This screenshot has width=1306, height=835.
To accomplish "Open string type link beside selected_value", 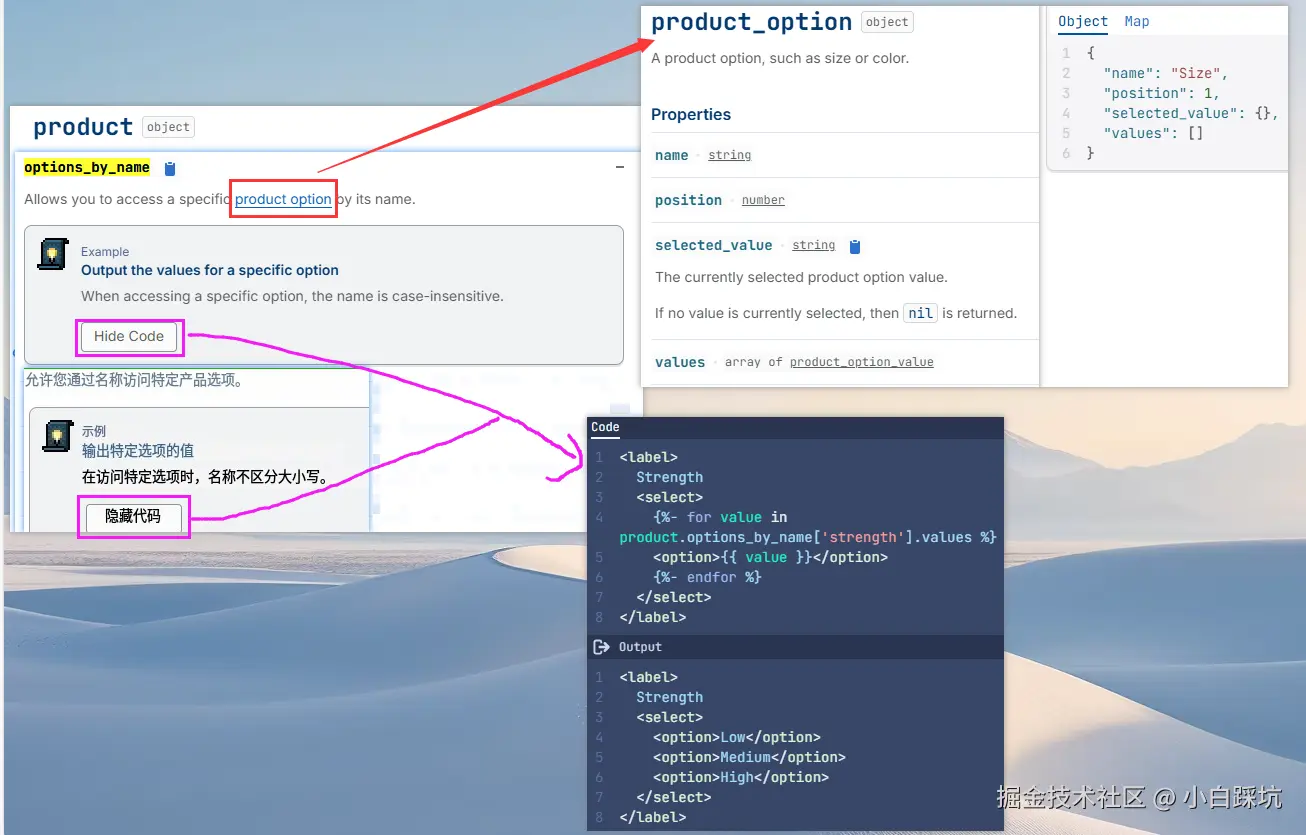I will coord(814,245).
